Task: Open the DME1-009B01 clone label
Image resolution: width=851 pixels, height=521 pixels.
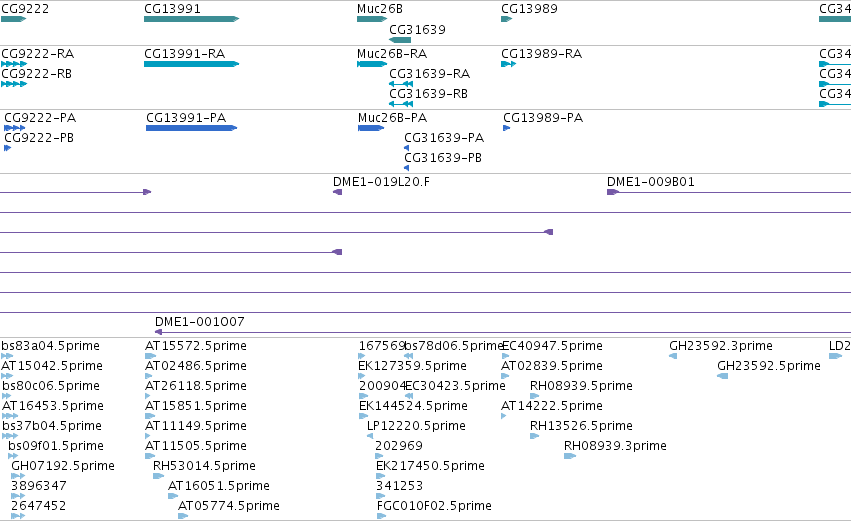Action: pyautogui.click(x=650, y=182)
